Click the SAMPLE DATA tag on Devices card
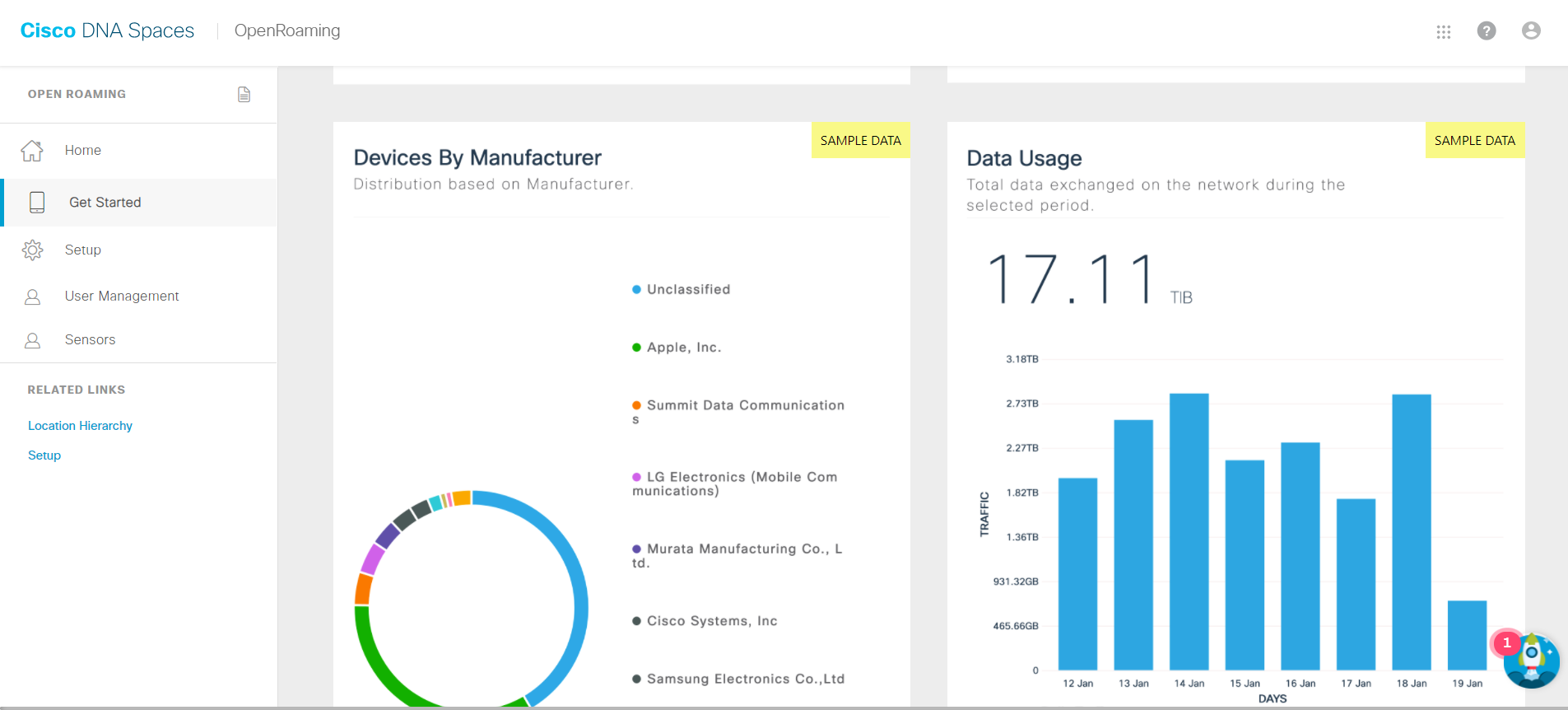This screenshot has height=710, width=1568. click(860, 140)
